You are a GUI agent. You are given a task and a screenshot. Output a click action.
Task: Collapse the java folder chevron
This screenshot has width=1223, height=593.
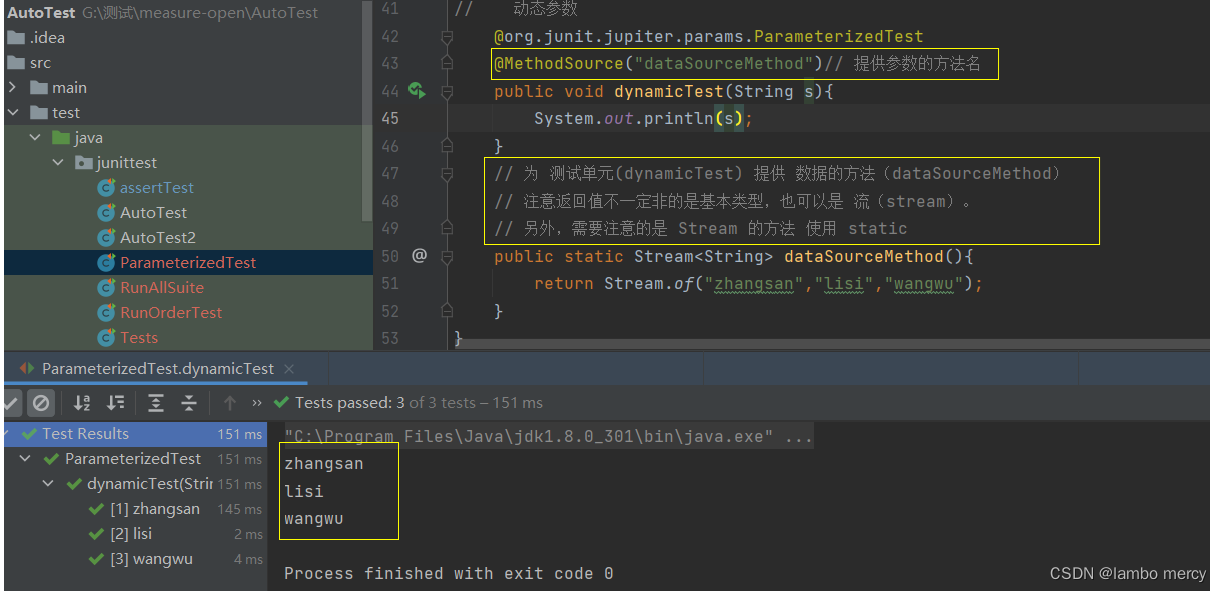(x=35, y=138)
